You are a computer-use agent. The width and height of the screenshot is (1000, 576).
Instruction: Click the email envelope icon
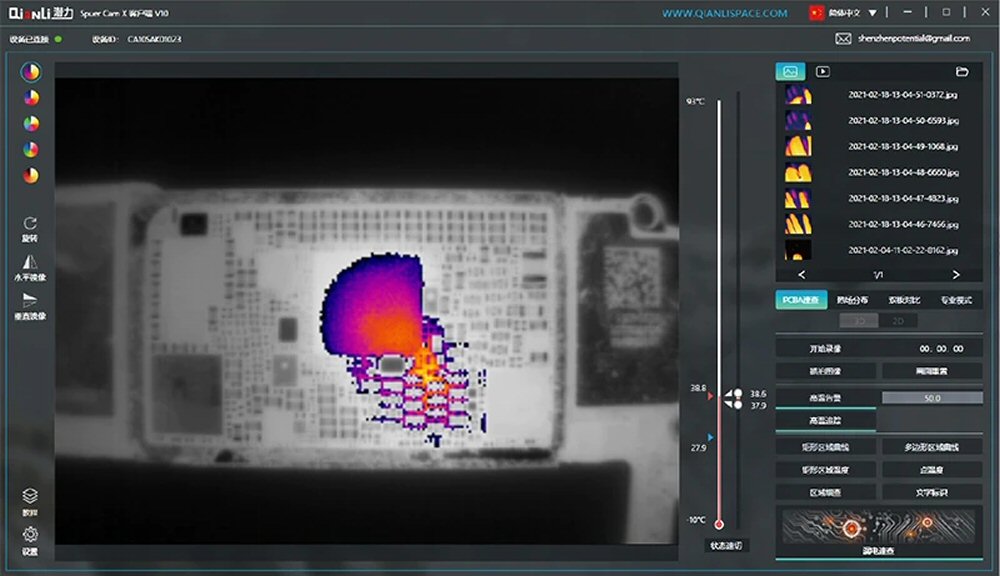click(x=842, y=39)
